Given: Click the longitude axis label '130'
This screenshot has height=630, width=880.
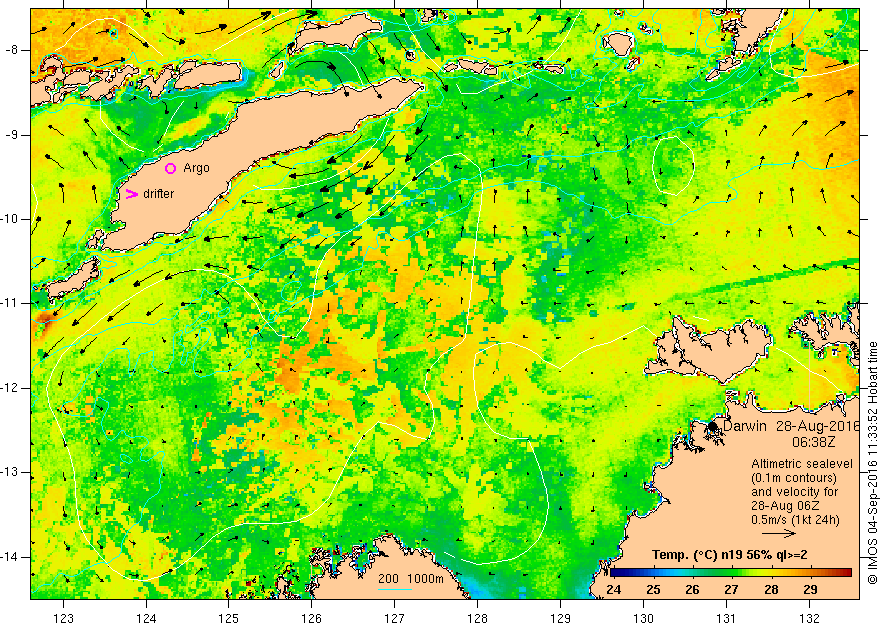Looking at the screenshot, I should pyautogui.click(x=643, y=618).
